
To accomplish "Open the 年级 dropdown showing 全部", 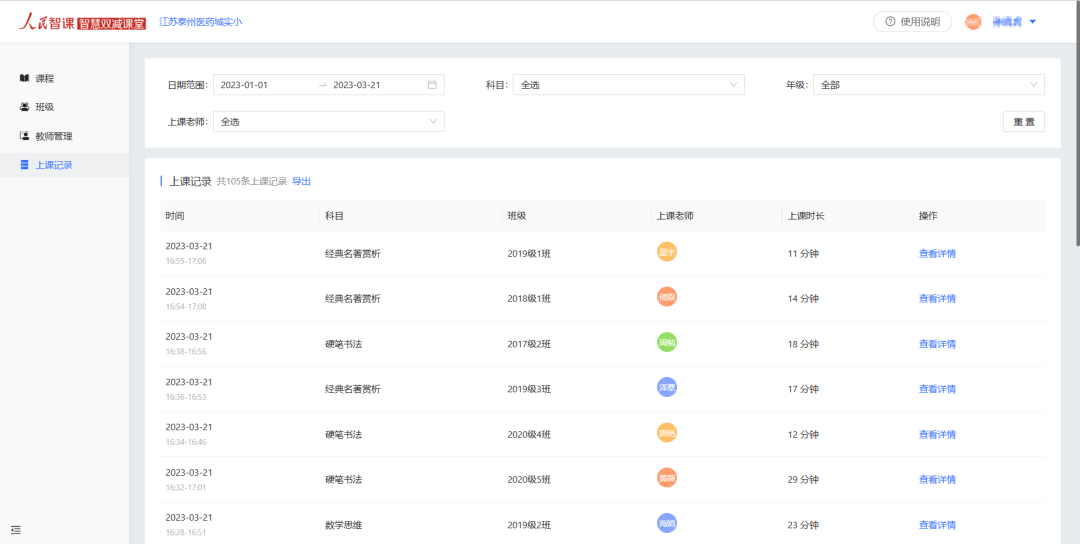I will [928, 85].
